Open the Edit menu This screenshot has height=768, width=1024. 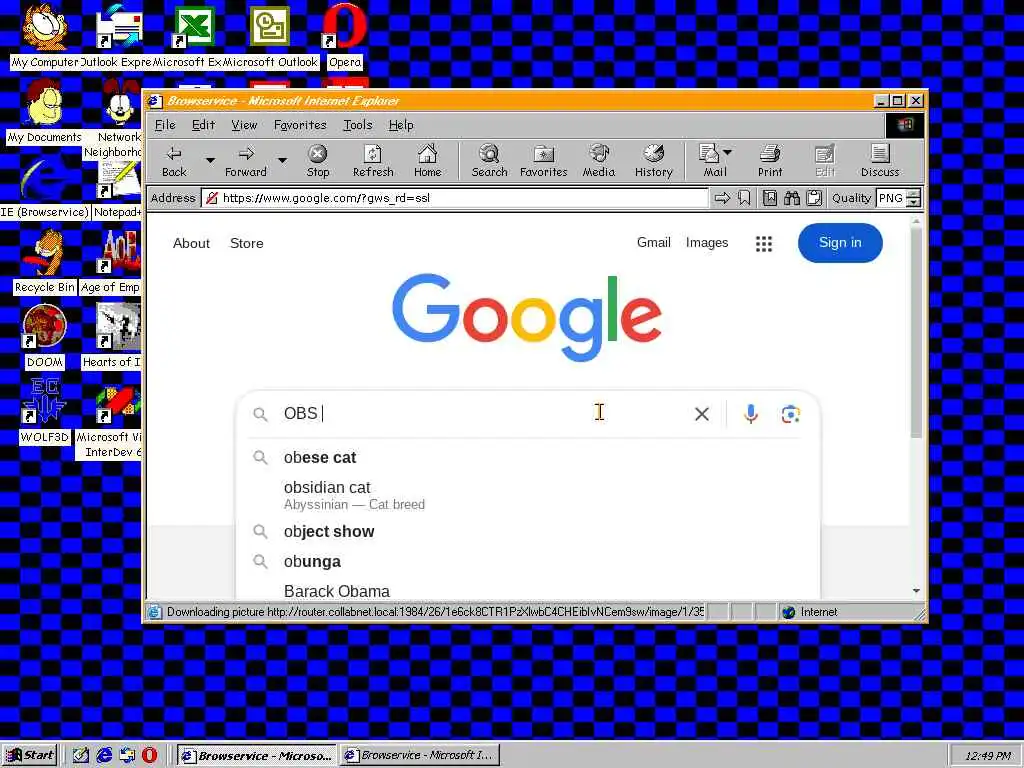pyautogui.click(x=203, y=125)
